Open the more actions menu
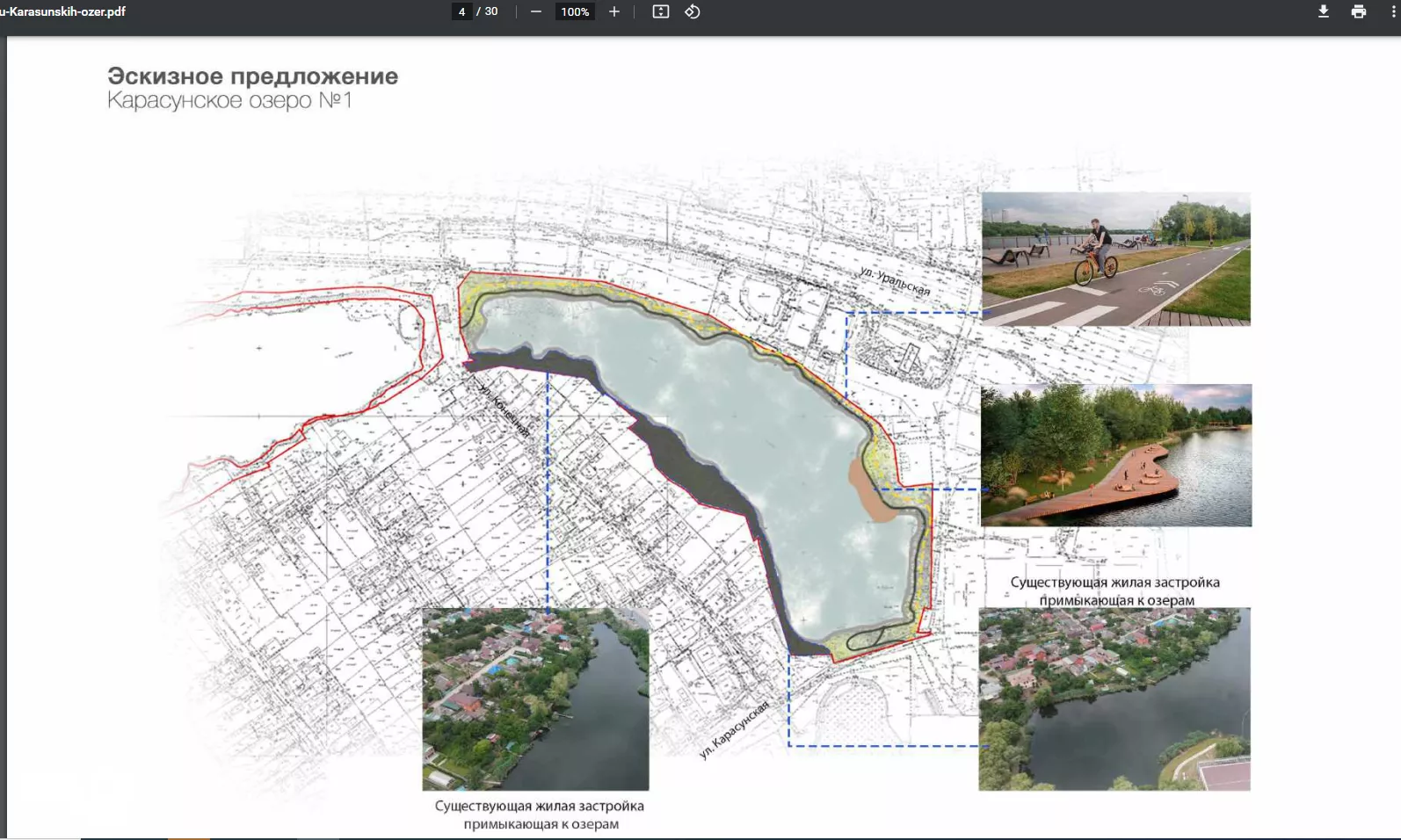The height and width of the screenshot is (840, 1401). [x=1394, y=11]
